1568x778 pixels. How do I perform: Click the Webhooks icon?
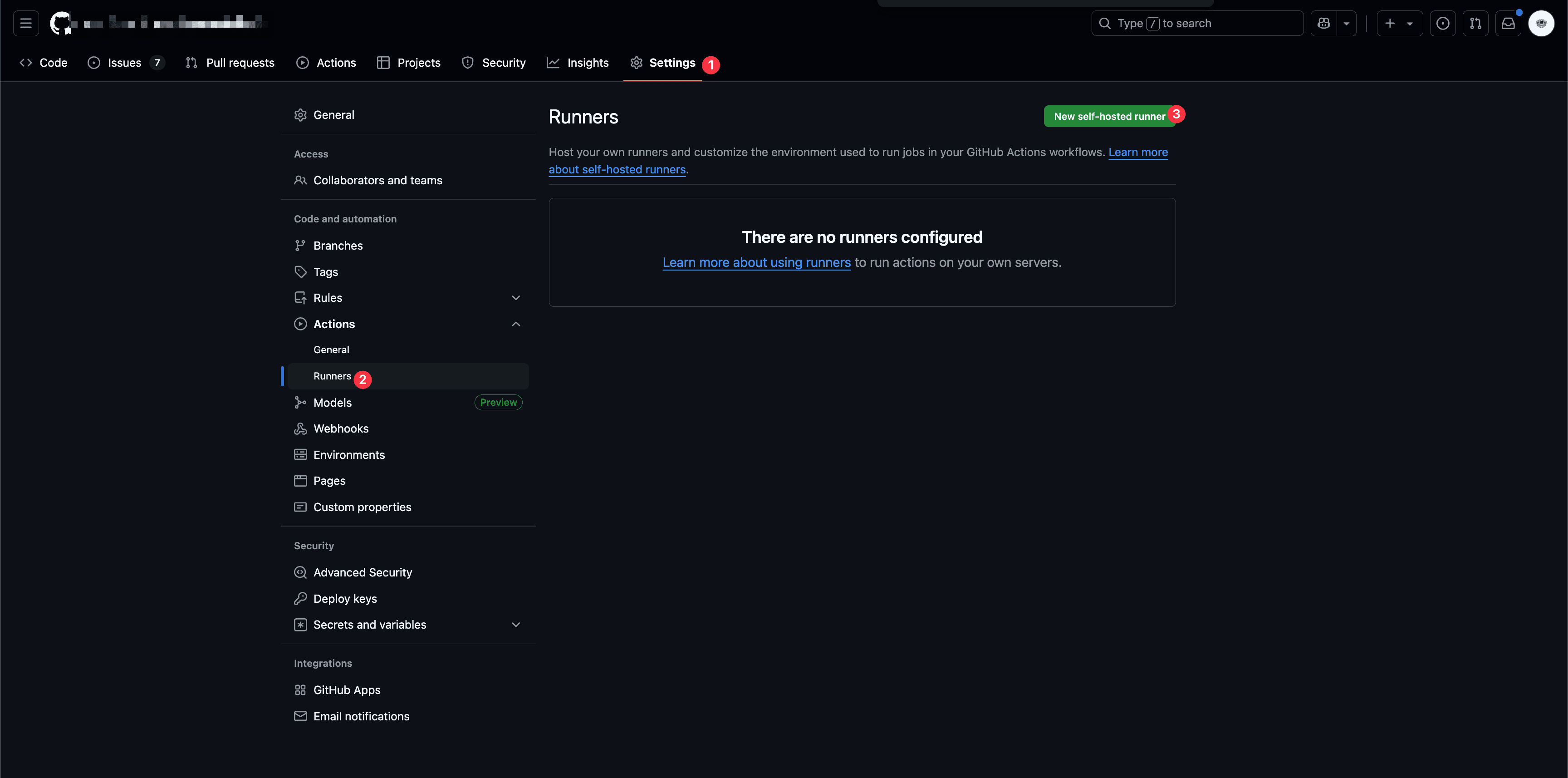coord(300,428)
